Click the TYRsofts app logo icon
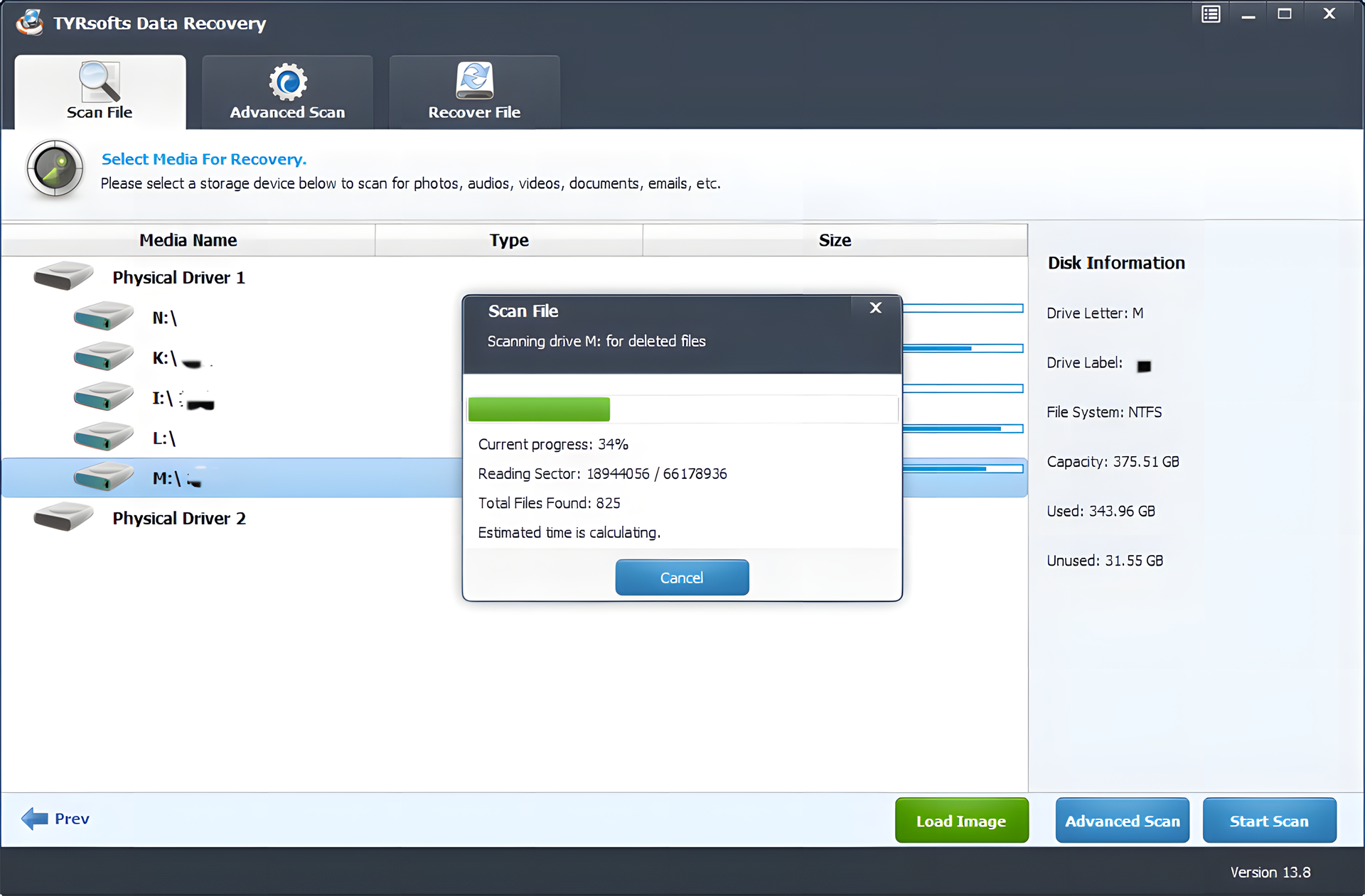Viewport: 1365px width, 896px height. 30,23
